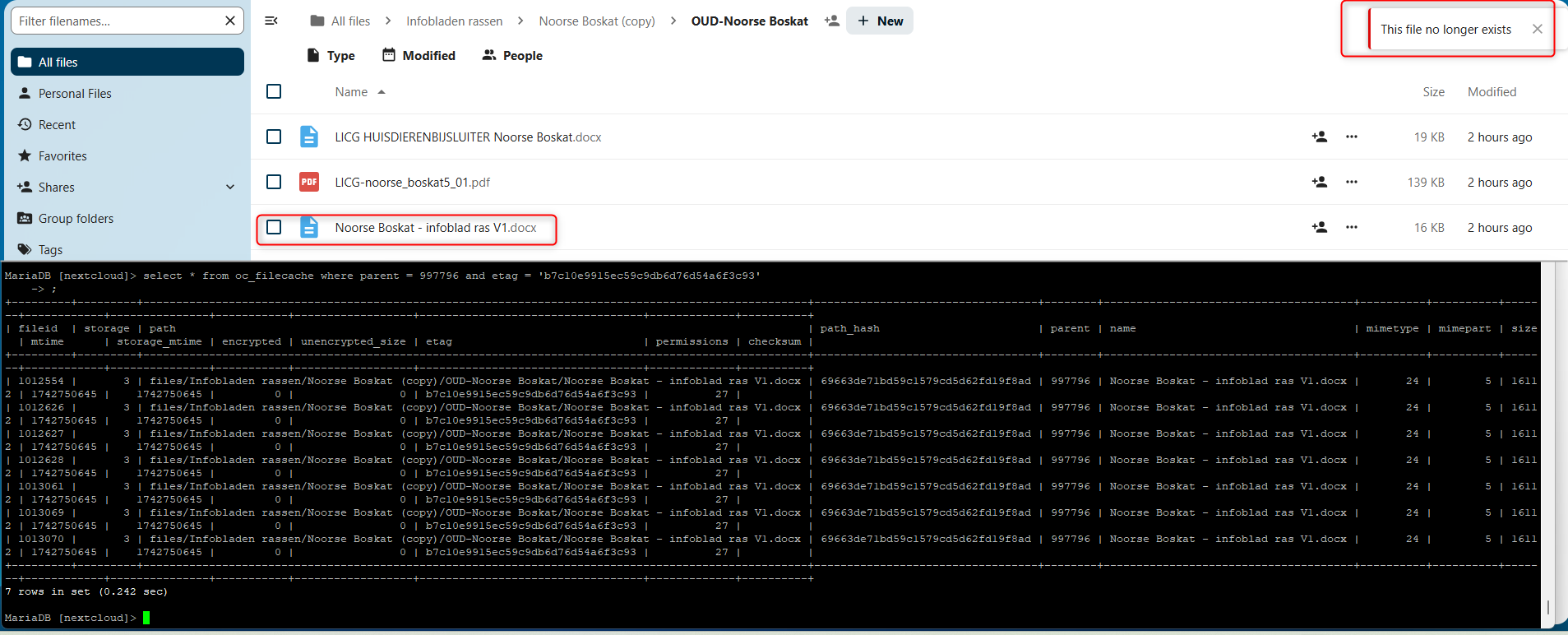
Task: Clear the filter filenames field
Action: point(230,21)
